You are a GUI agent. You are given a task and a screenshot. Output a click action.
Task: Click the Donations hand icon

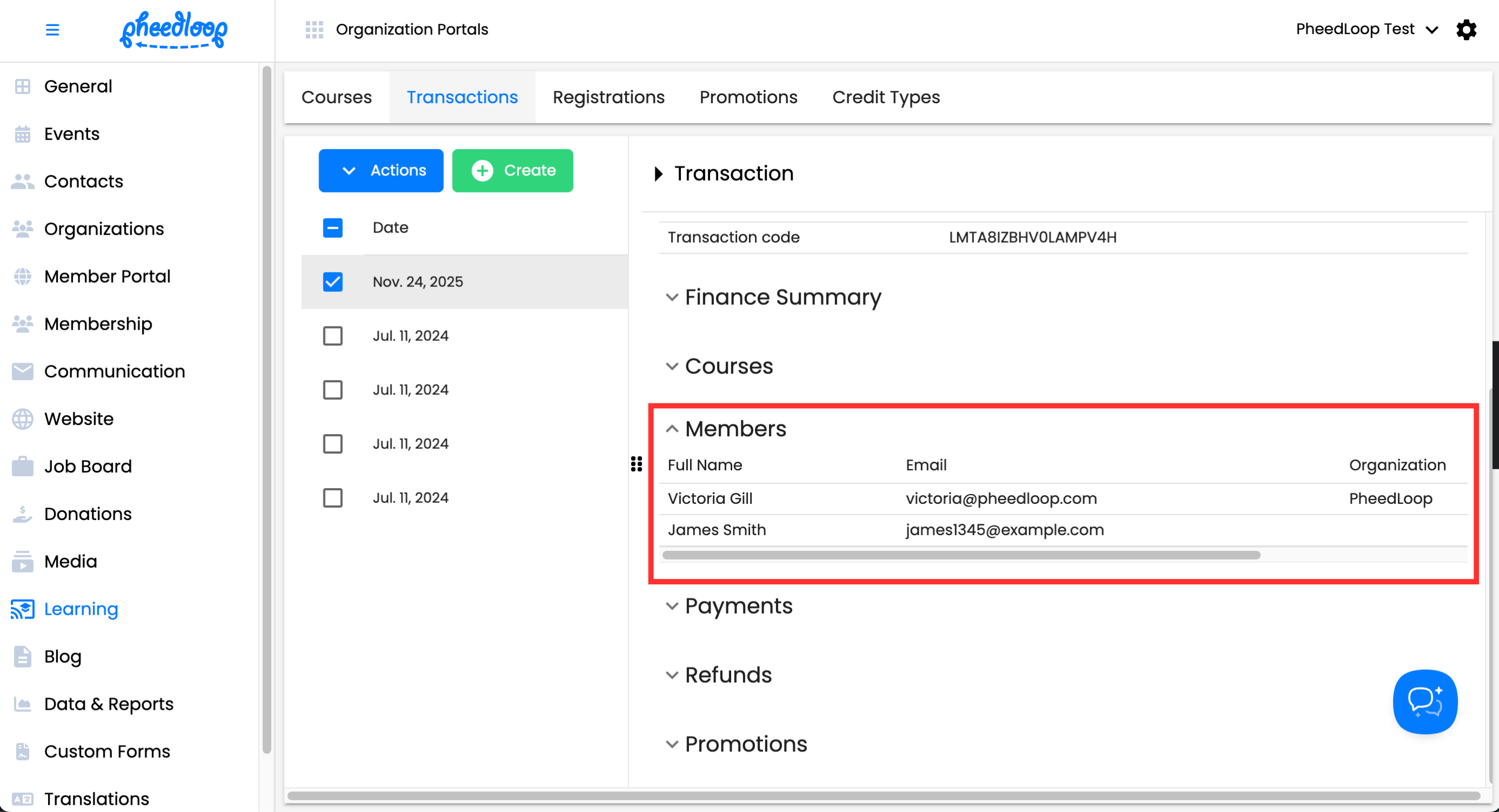pos(23,514)
